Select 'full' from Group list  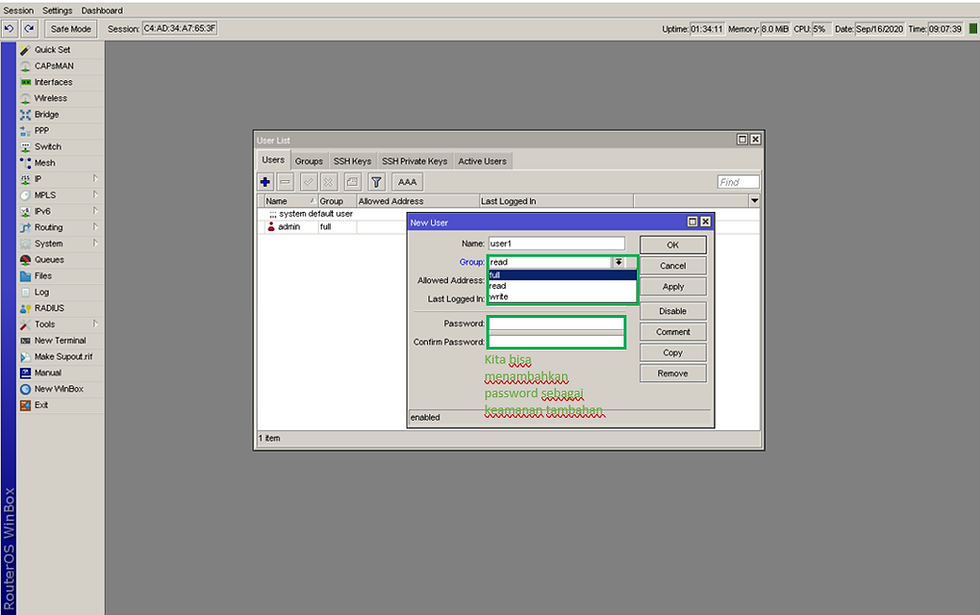[562, 276]
